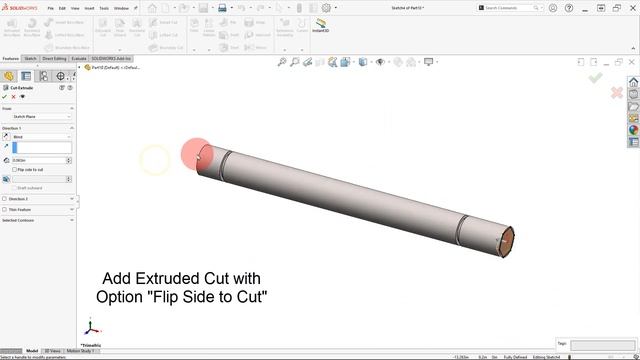Screen dimensions: 640x360
Task: Click the Print icon in top toolbar
Action: (222, 8)
